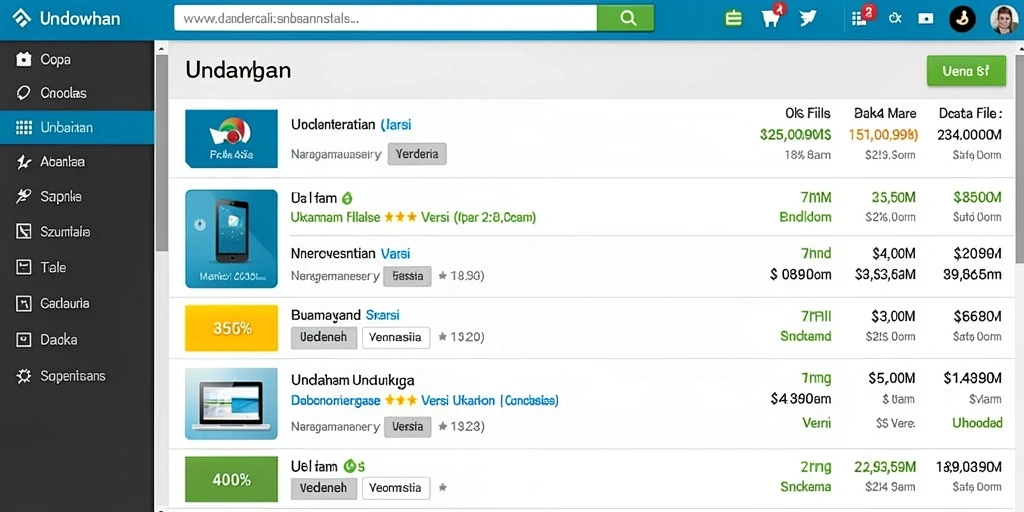Click the search URL input field

click(385, 18)
